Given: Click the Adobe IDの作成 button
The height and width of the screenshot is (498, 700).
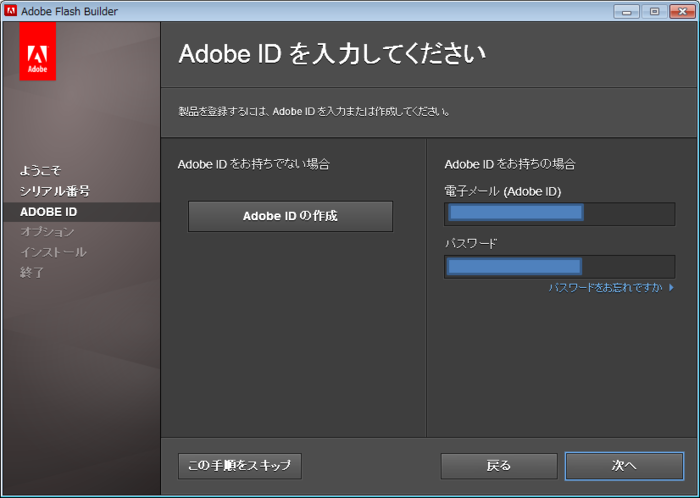Looking at the screenshot, I should (290, 216).
